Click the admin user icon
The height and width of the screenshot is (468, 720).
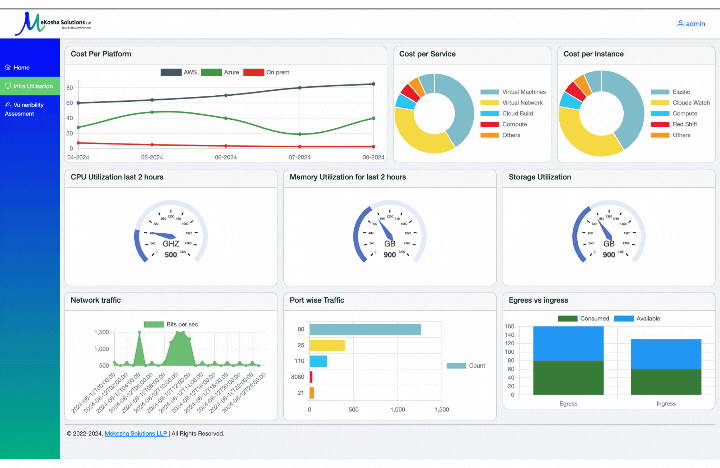[x=681, y=23]
